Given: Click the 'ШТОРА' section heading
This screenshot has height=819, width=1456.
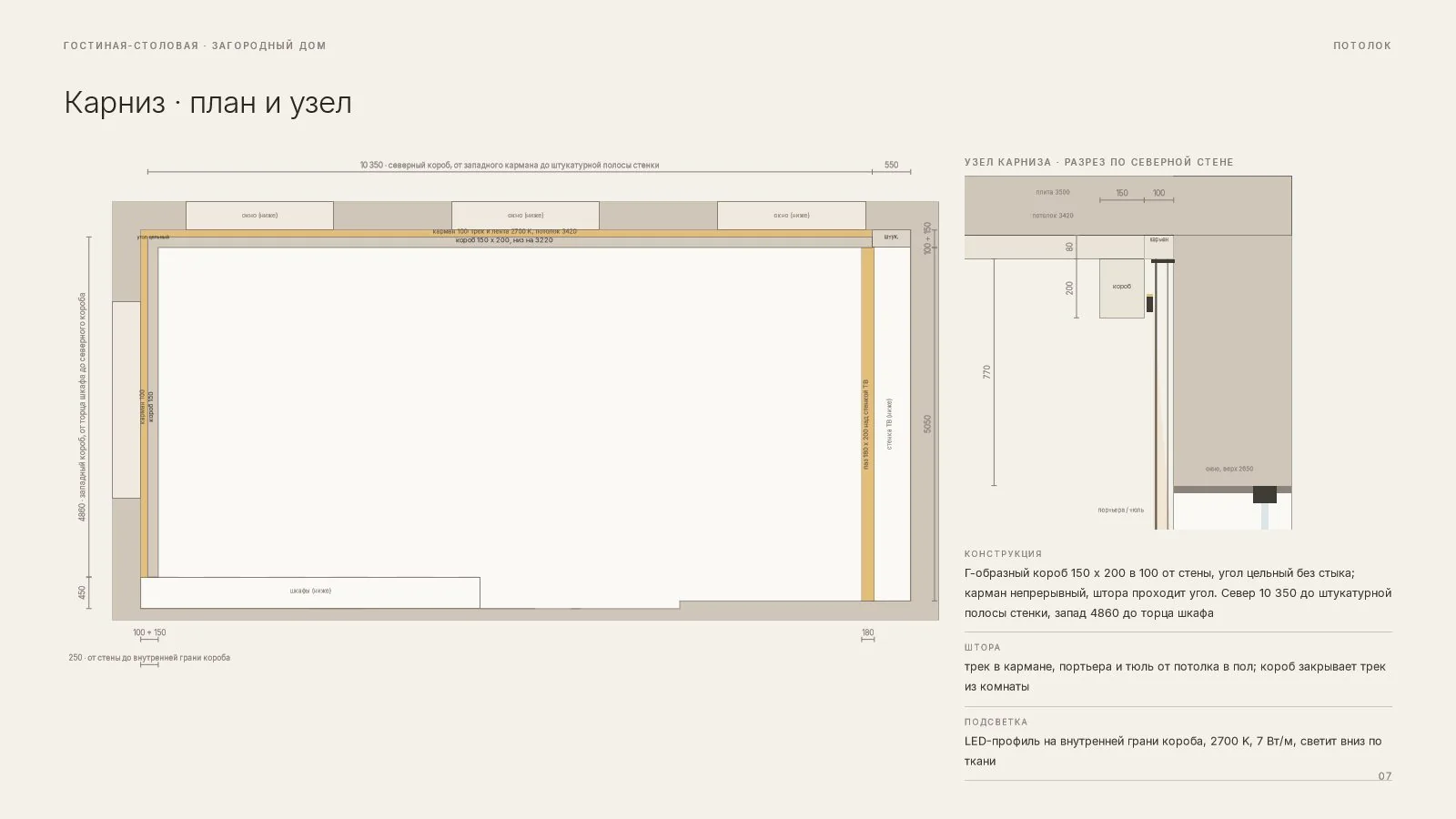Looking at the screenshot, I should (983, 647).
